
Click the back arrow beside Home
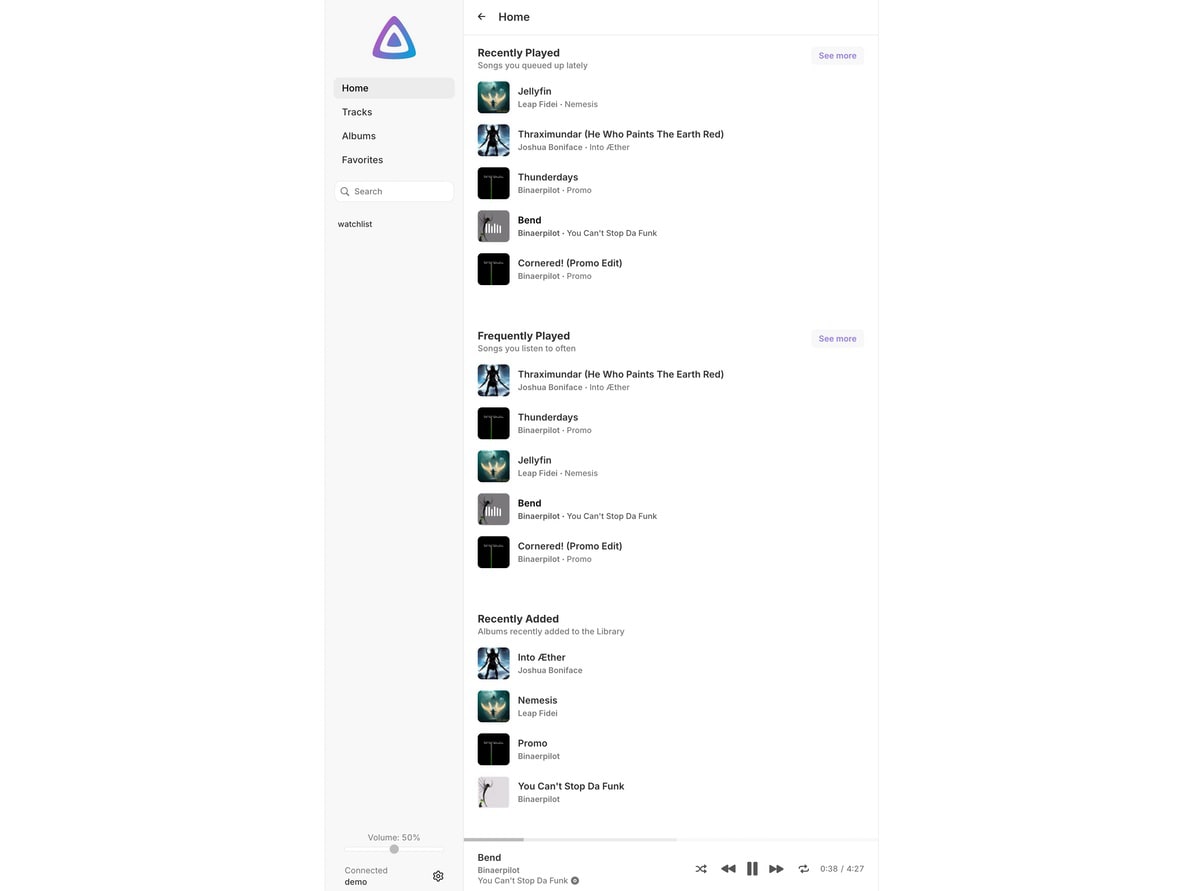click(482, 17)
